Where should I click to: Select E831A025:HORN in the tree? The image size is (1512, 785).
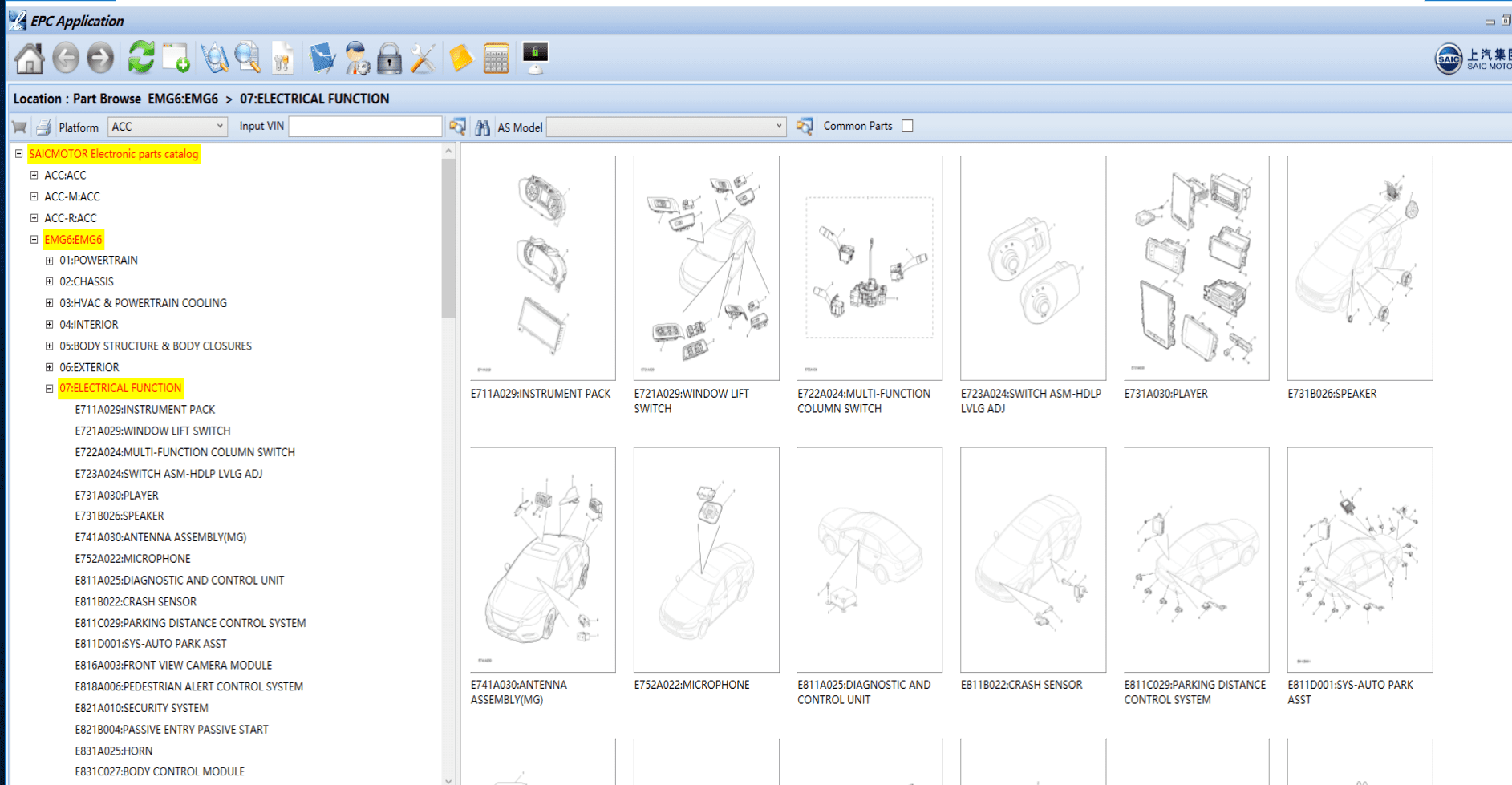114,751
